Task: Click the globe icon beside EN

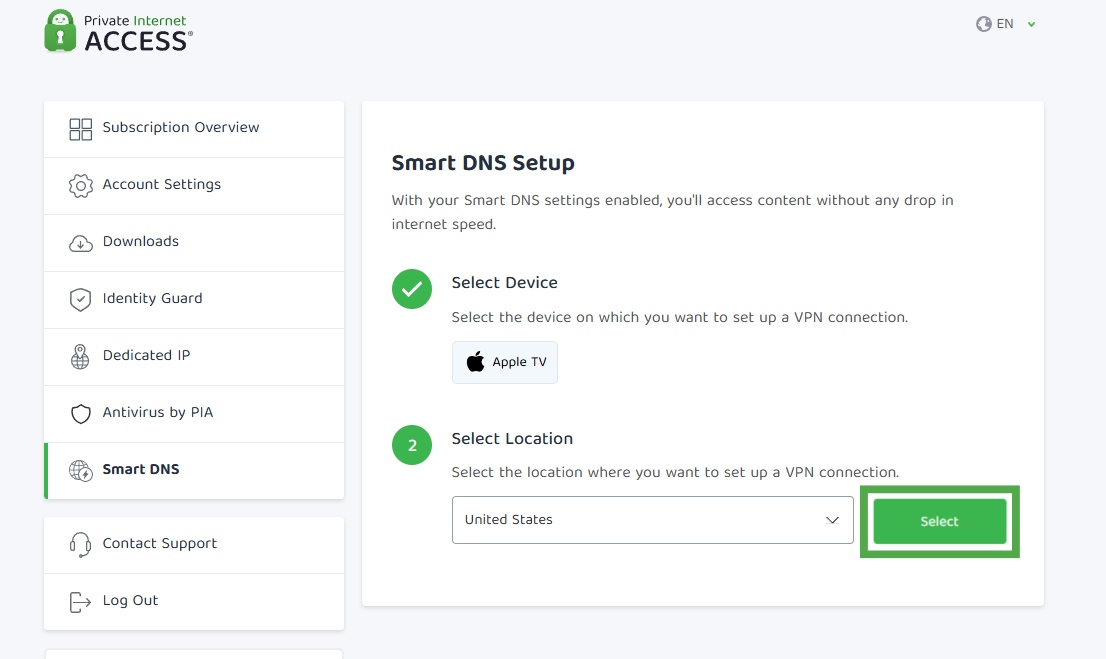Action: (983, 25)
